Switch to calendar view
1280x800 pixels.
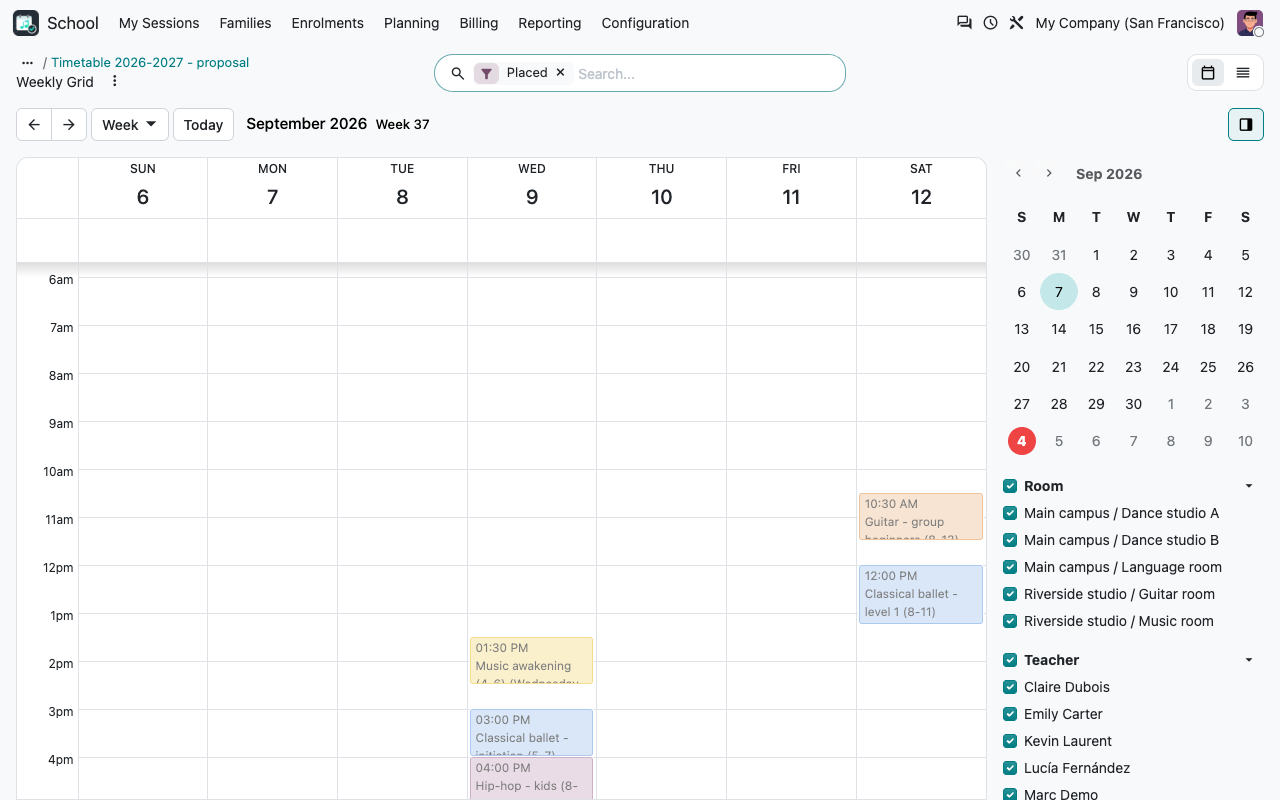(1208, 73)
